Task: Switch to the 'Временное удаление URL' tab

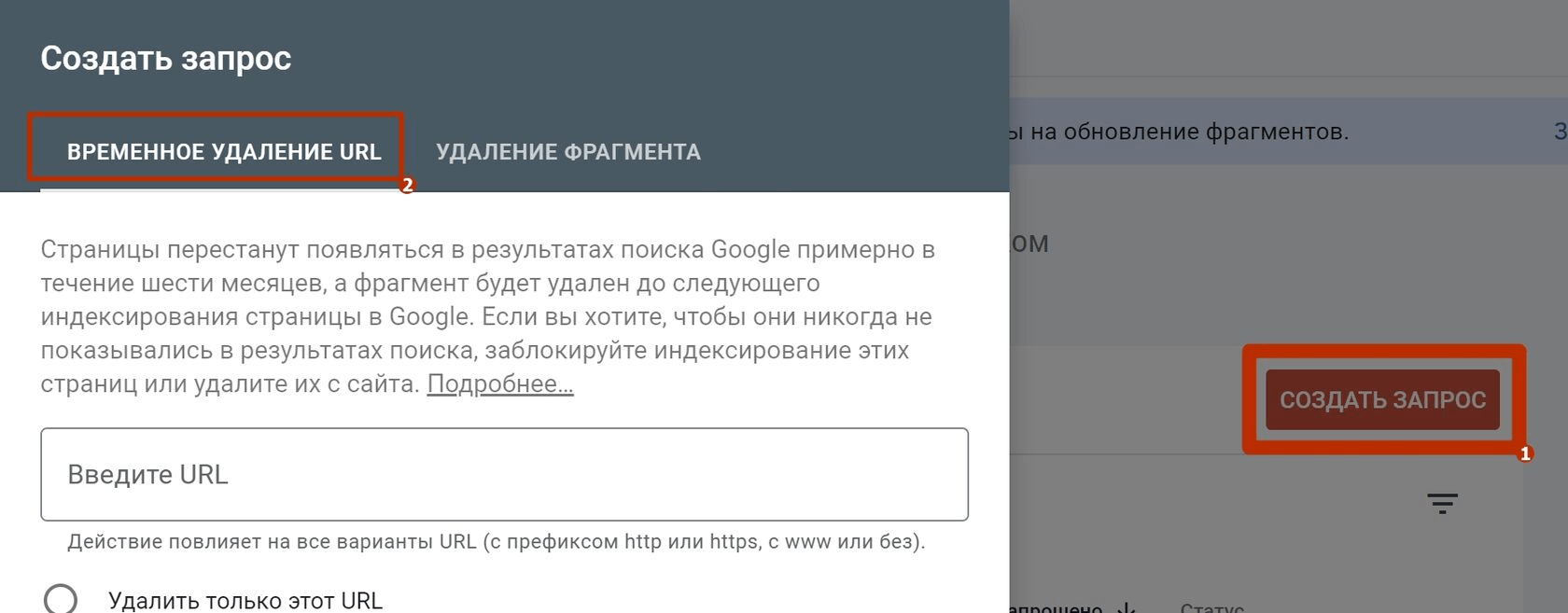Action: [224, 152]
